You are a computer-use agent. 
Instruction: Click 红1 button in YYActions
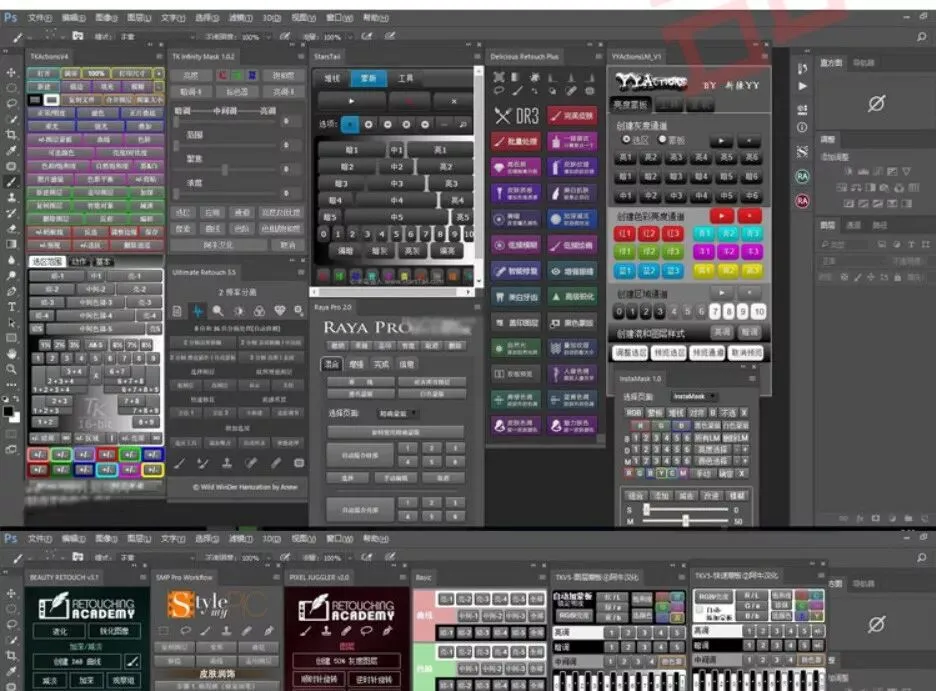pyautogui.click(x=624, y=233)
